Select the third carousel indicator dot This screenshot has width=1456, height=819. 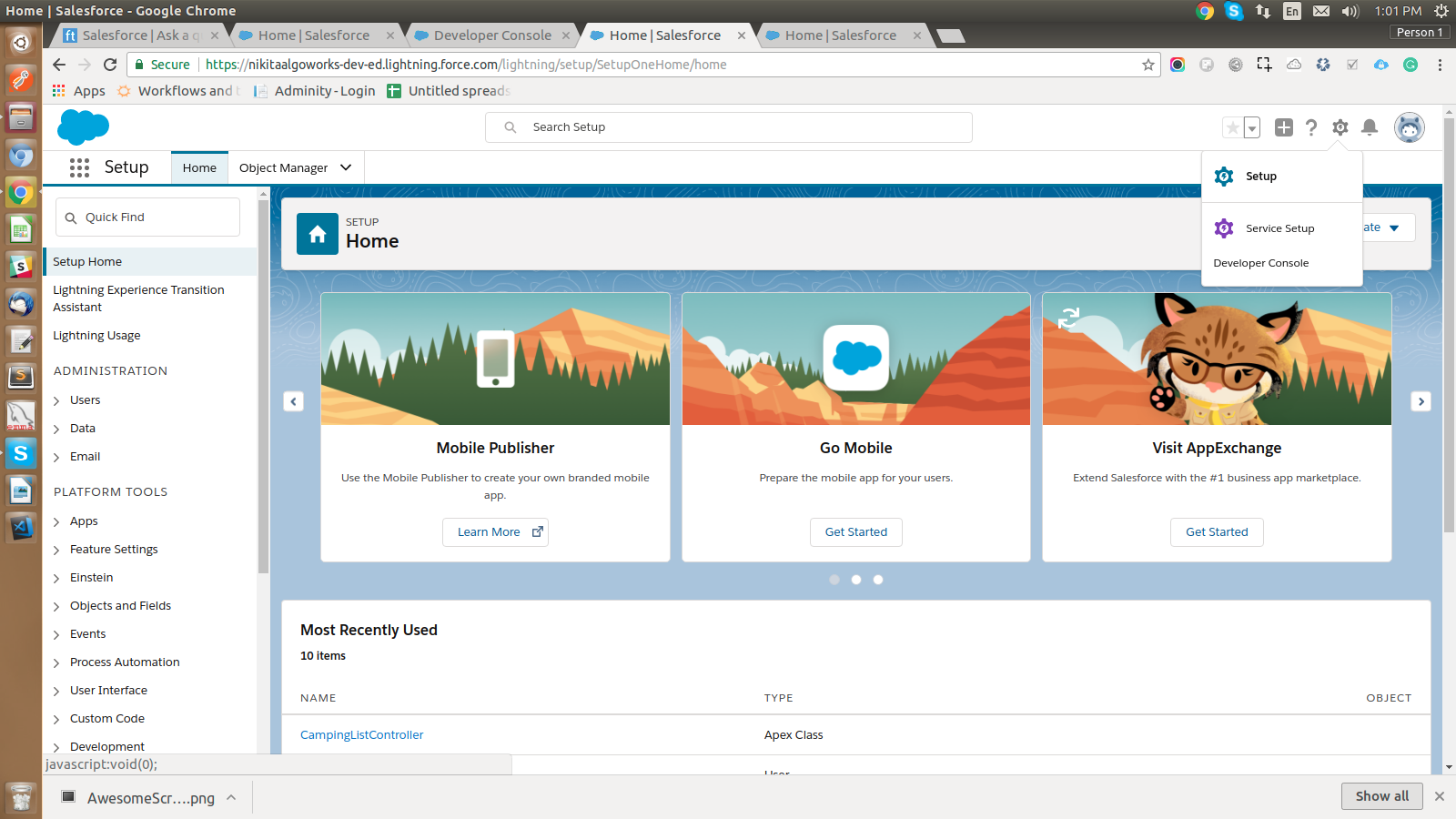(x=878, y=580)
